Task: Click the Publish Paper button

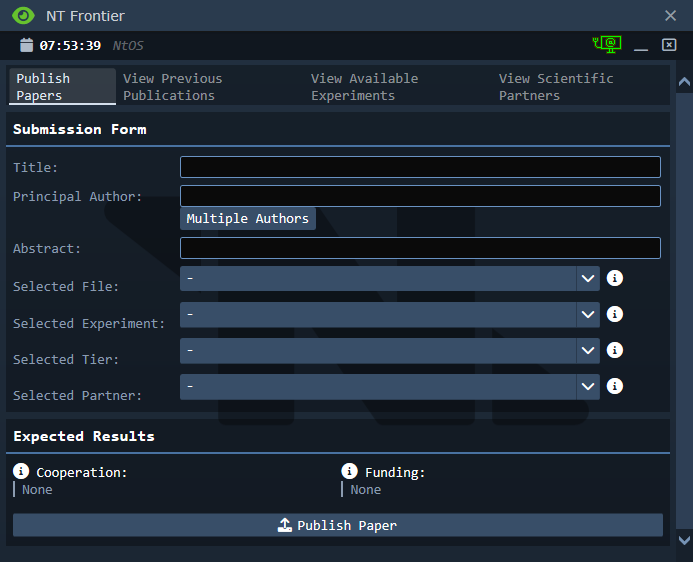Action: coord(337,525)
